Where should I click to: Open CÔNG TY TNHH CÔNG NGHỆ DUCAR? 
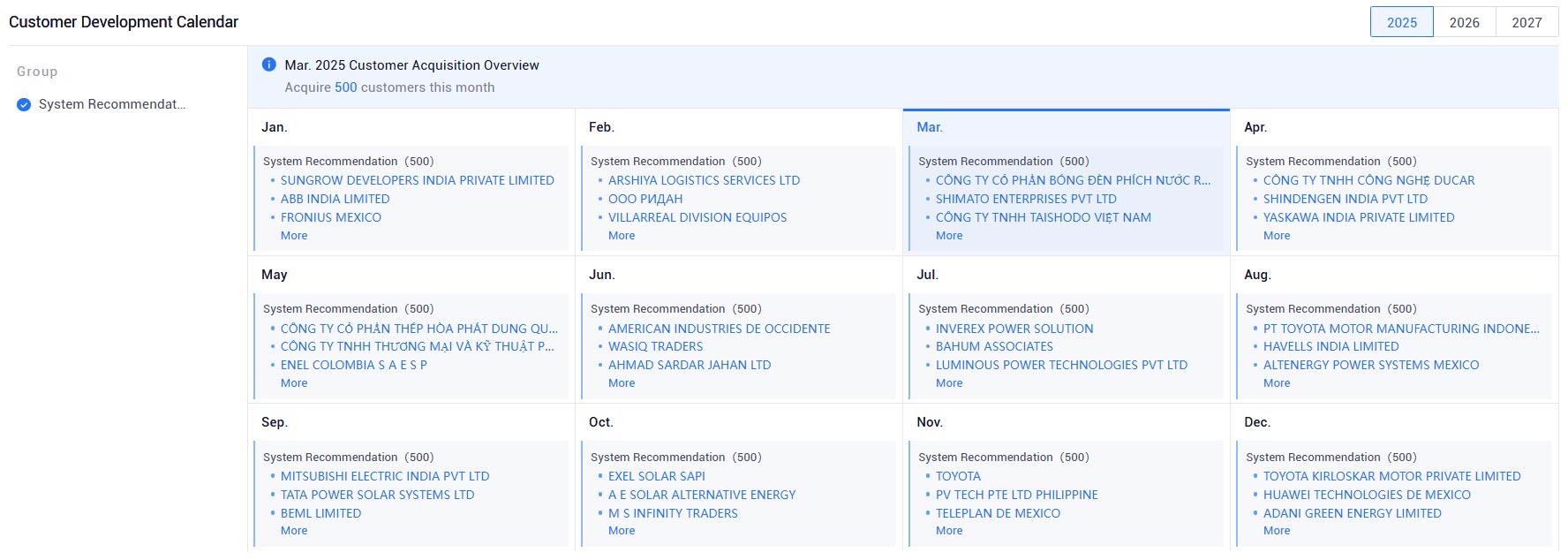pos(1369,180)
